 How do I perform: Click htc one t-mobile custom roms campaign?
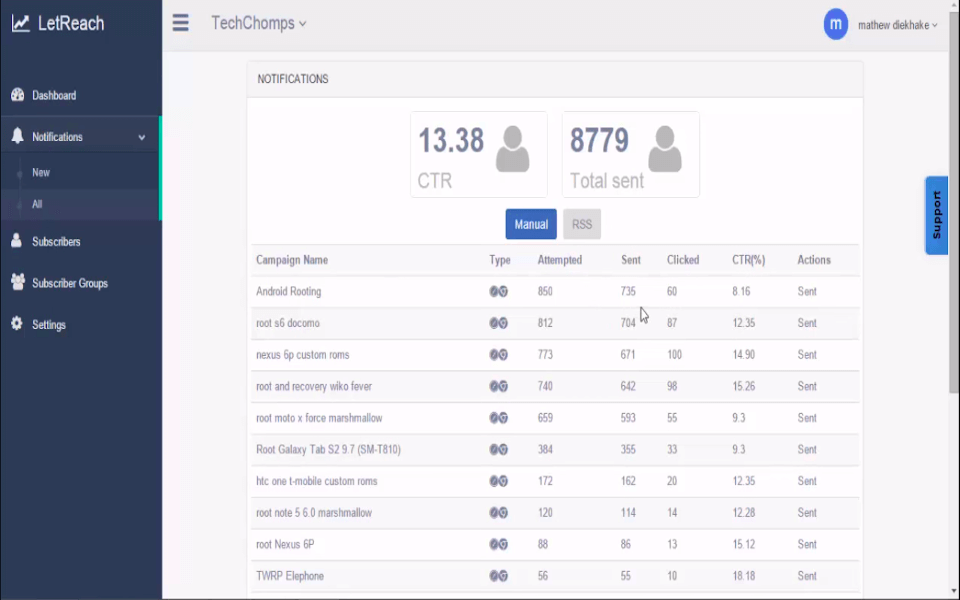pyautogui.click(x=317, y=481)
